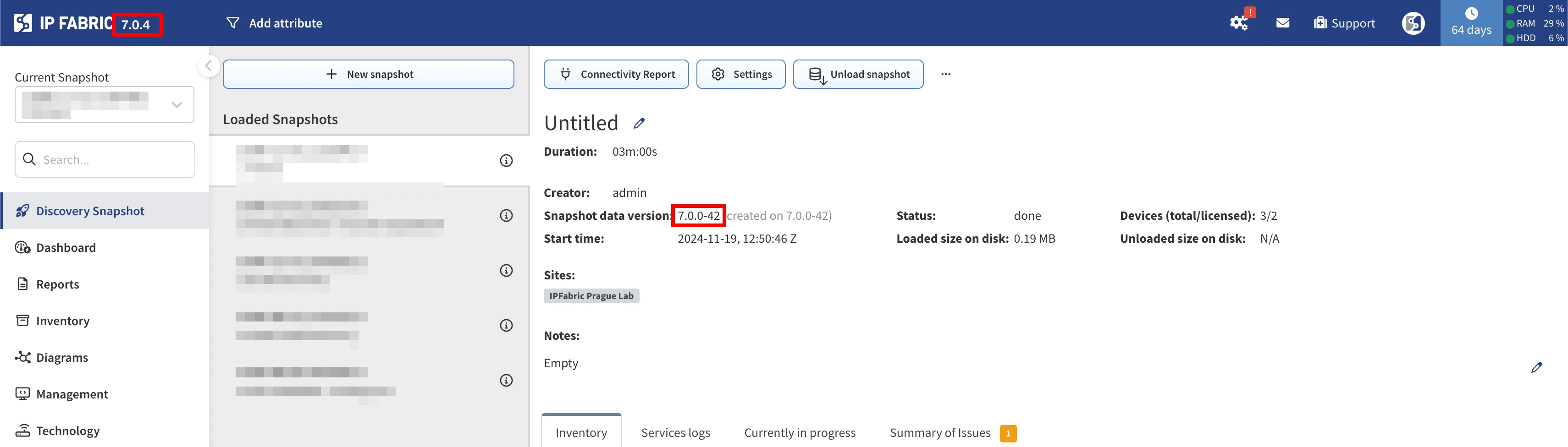Screen dimensions: 1568x447
Task: Switch to the Services logs tab
Action: click(675, 432)
